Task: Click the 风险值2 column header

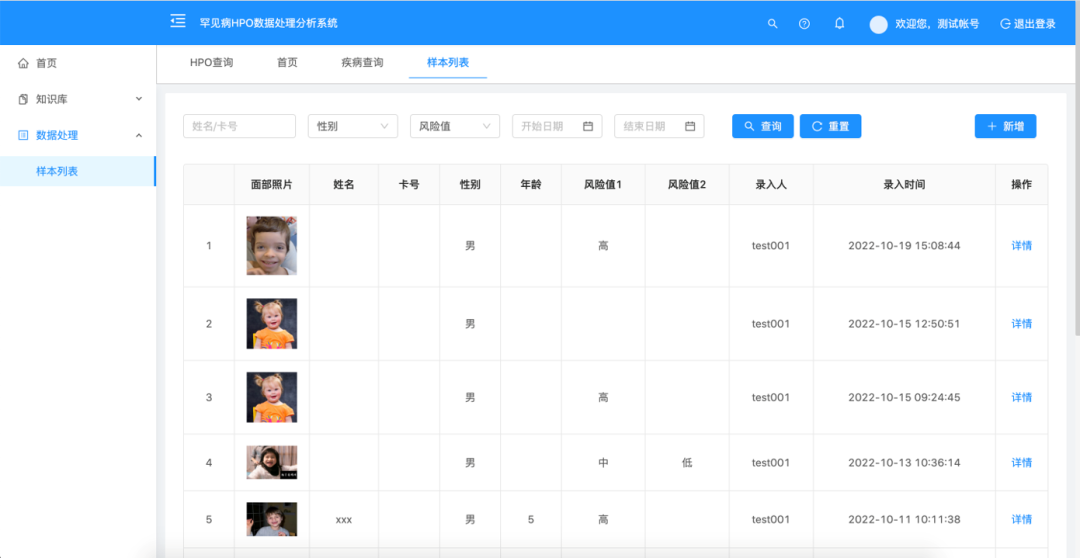Action: click(687, 185)
